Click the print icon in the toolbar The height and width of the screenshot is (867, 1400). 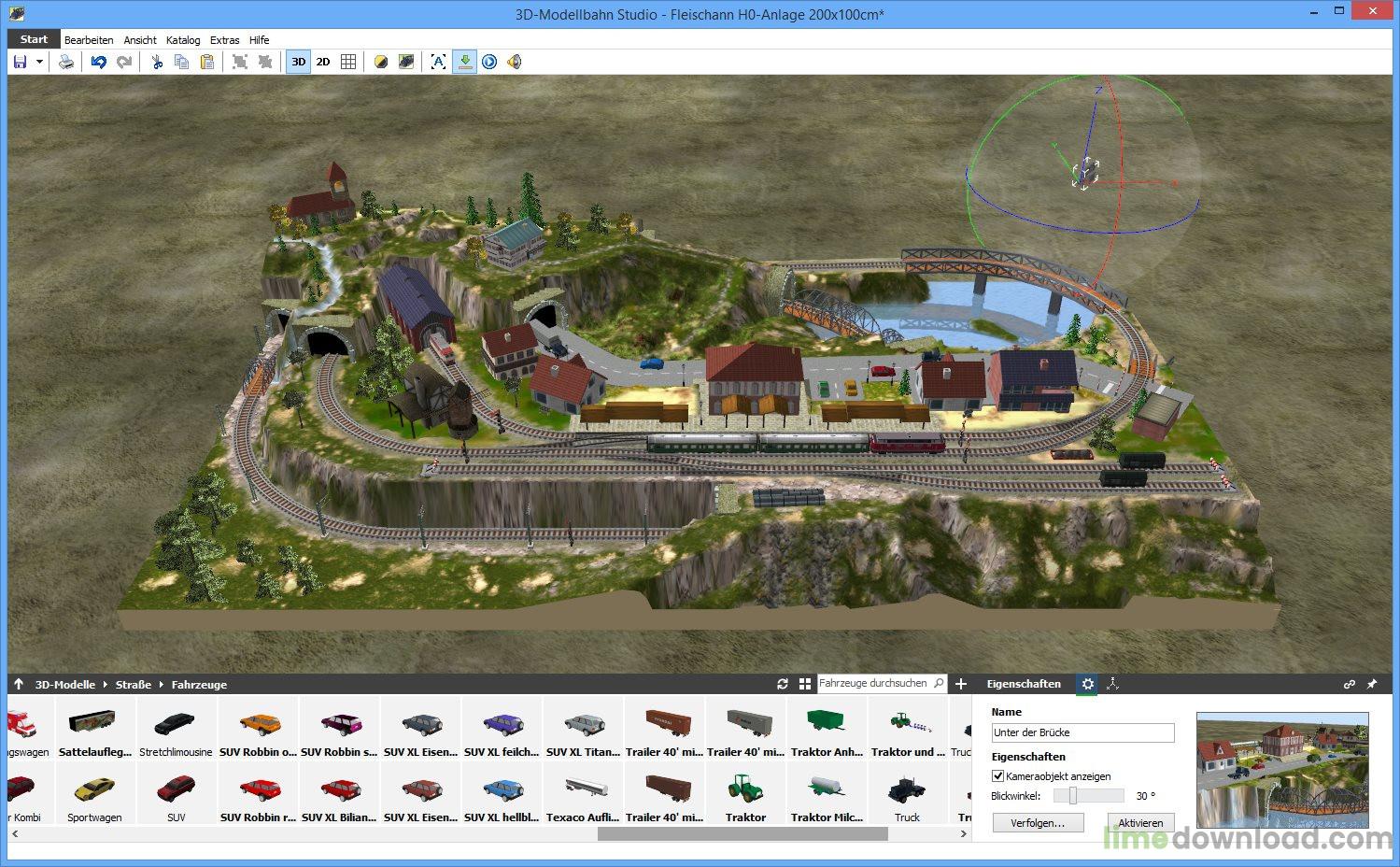click(64, 61)
